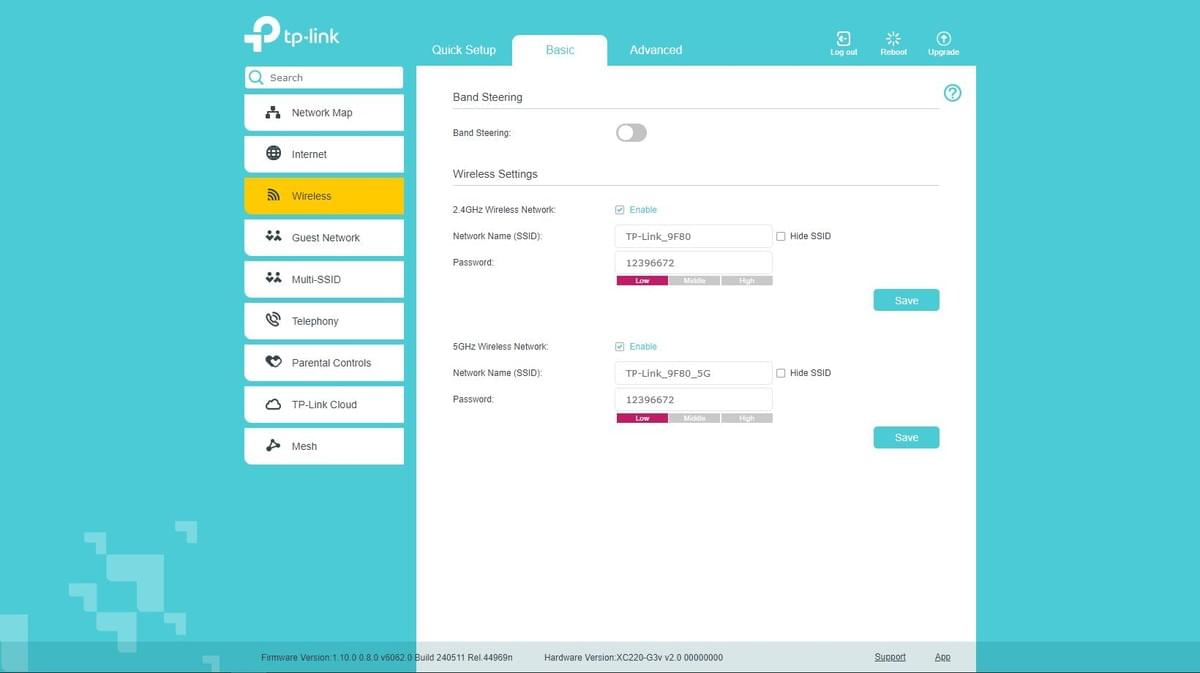This screenshot has width=1200, height=673.
Task: Click the Parental Controls heart icon
Action: 273,362
